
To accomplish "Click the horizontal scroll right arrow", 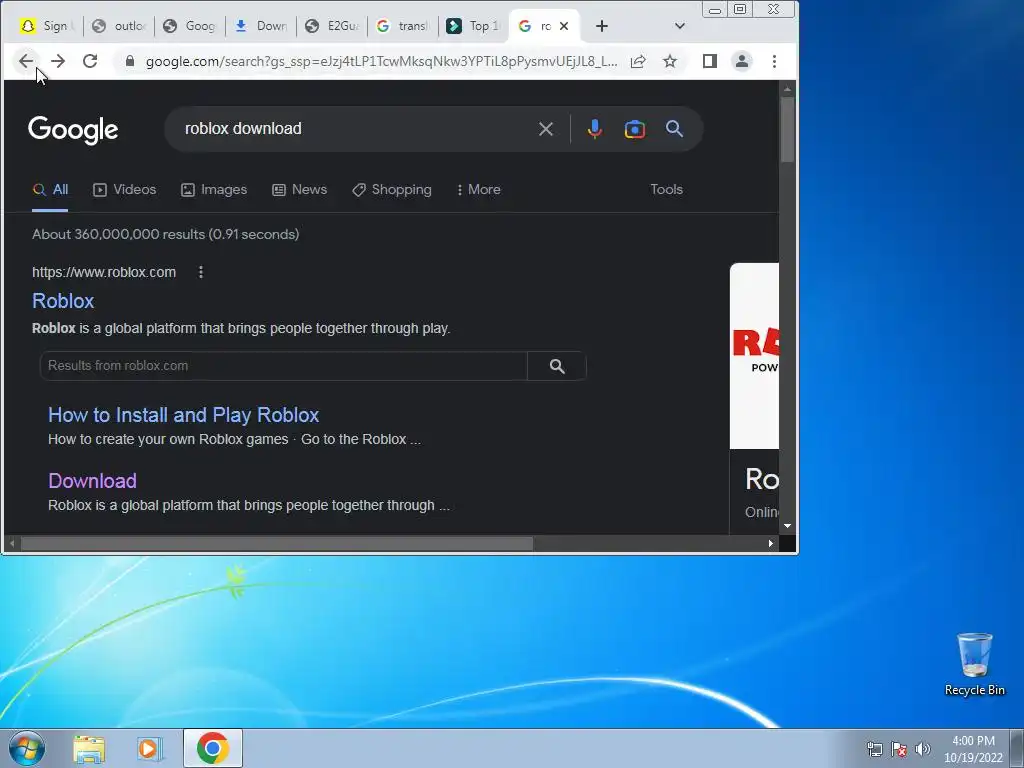I will tap(771, 543).
